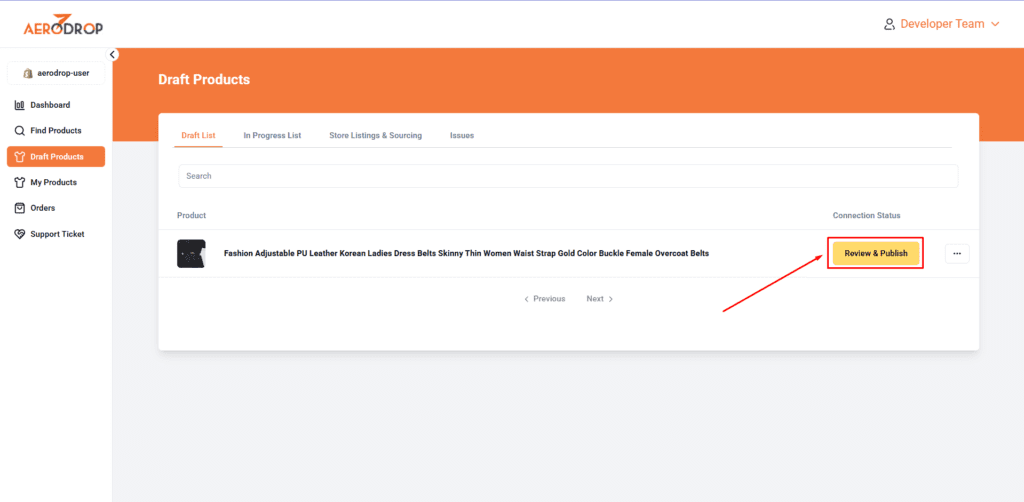Click the Find Products magnifier icon
This screenshot has height=502, width=1024.
coord(20,131)
